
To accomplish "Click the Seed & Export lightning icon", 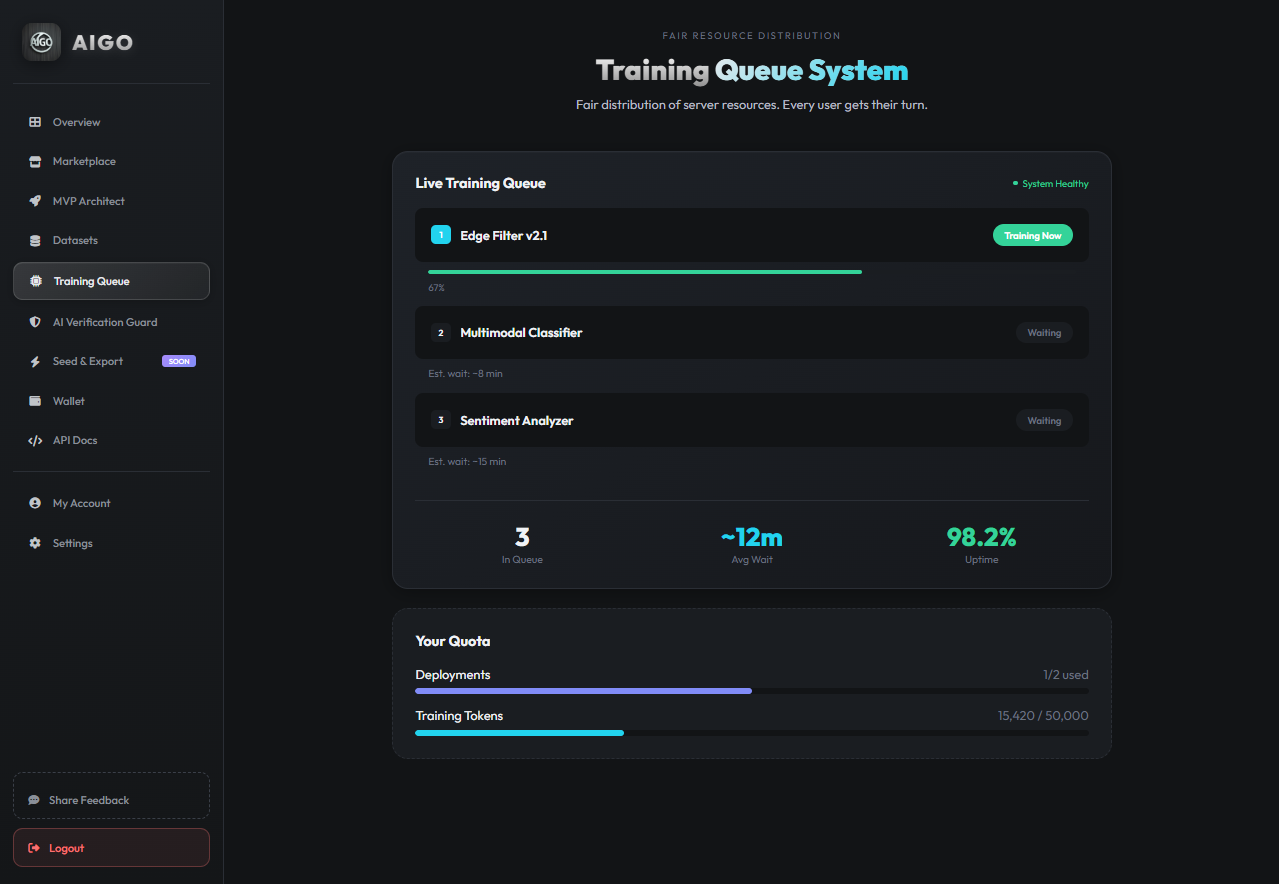I will tap(35, 361).
